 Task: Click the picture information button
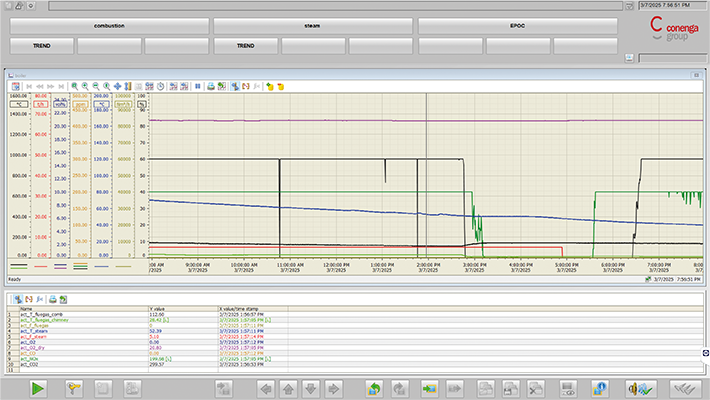tap(600, 389)
